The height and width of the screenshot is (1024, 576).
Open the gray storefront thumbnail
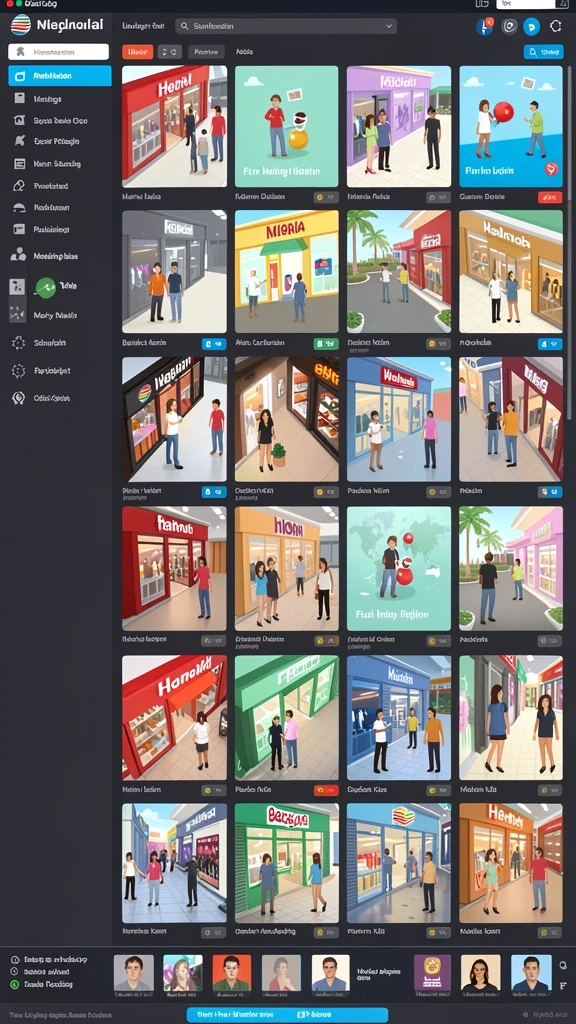[174, 272]
